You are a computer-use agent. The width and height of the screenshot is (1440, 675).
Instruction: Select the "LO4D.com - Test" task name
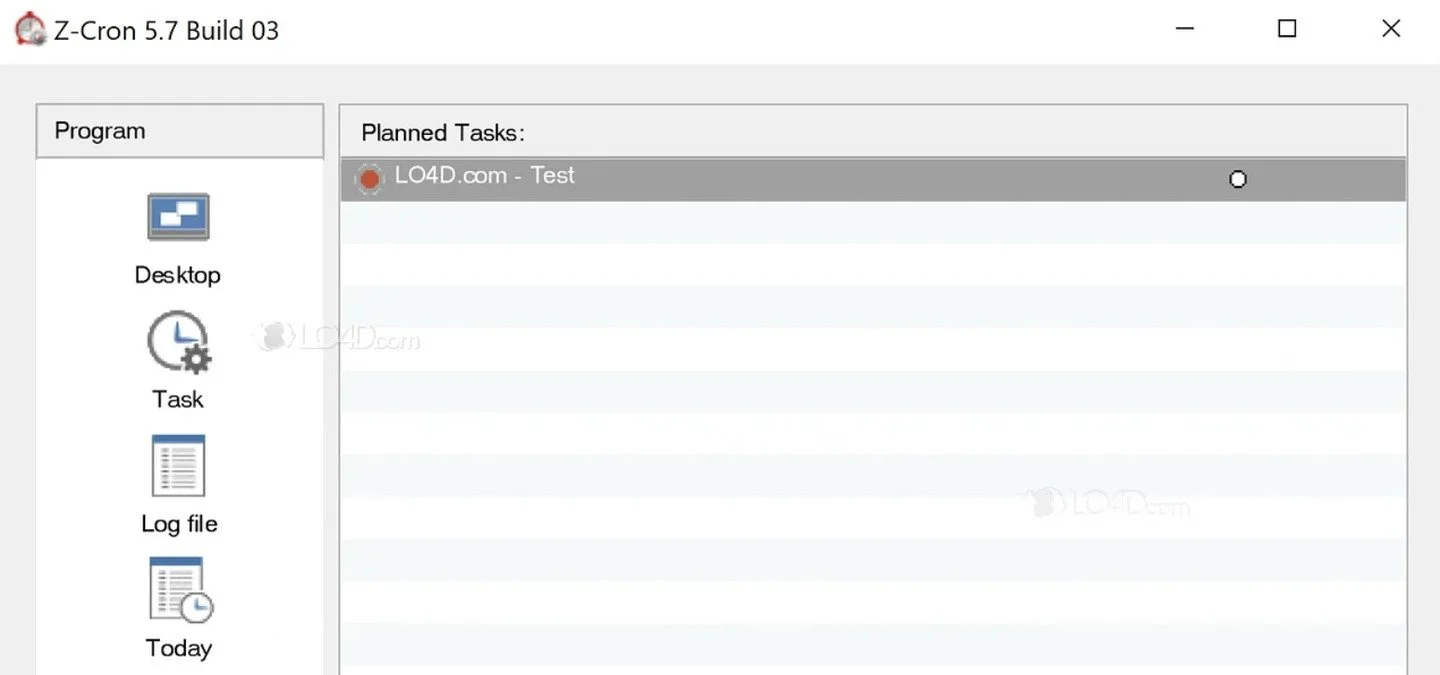[485, 176]
